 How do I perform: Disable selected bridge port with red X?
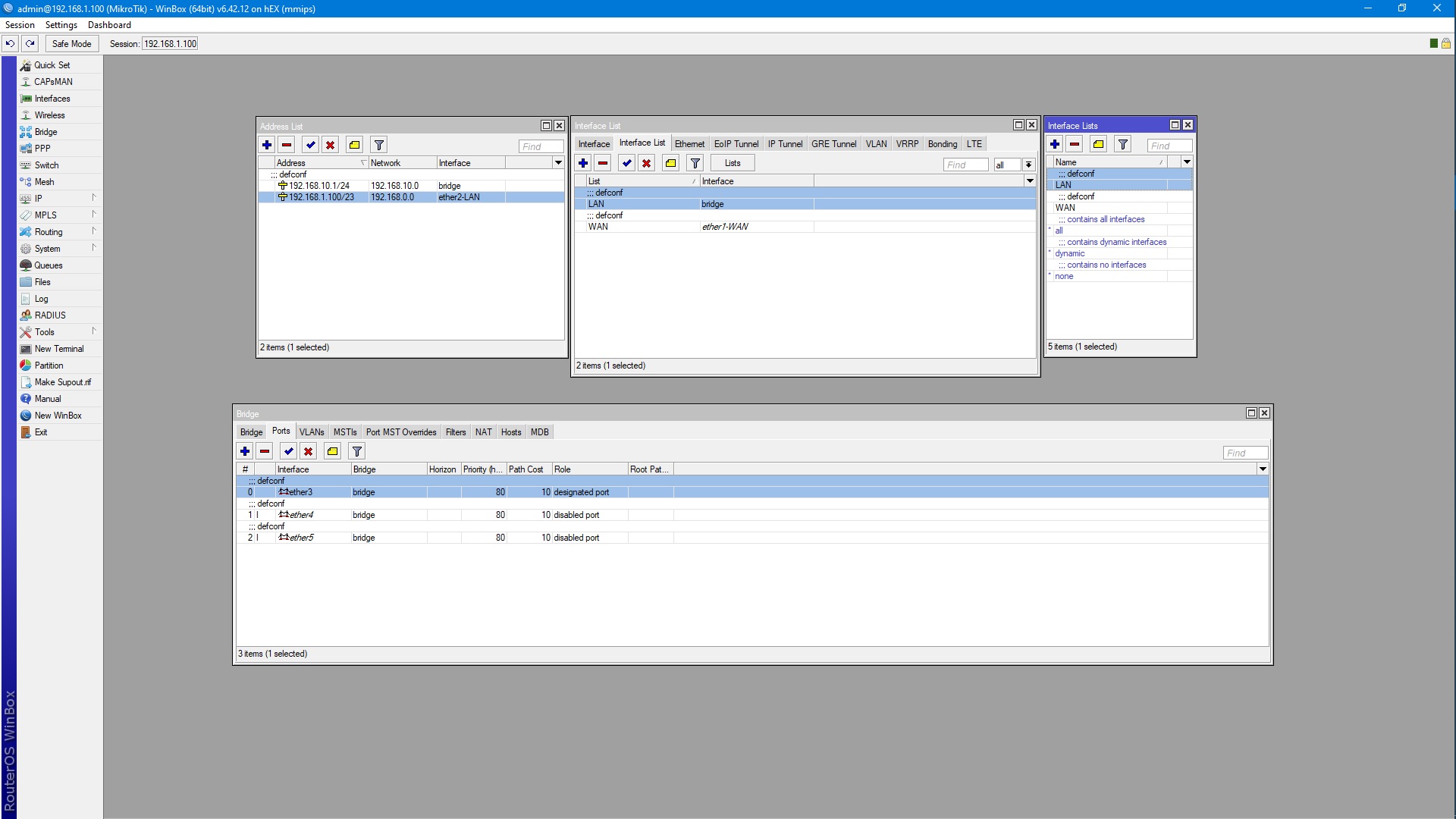(x=309, y=451)
